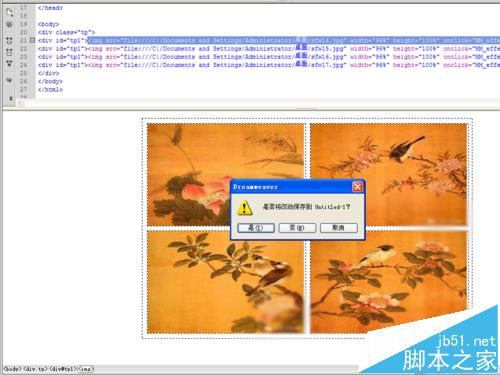Image resolution: width=500 pixels, height=375 pixels.
Task: Click Select Parent Tag icon in coding toolbar
Action: click(x=9, y=80)
